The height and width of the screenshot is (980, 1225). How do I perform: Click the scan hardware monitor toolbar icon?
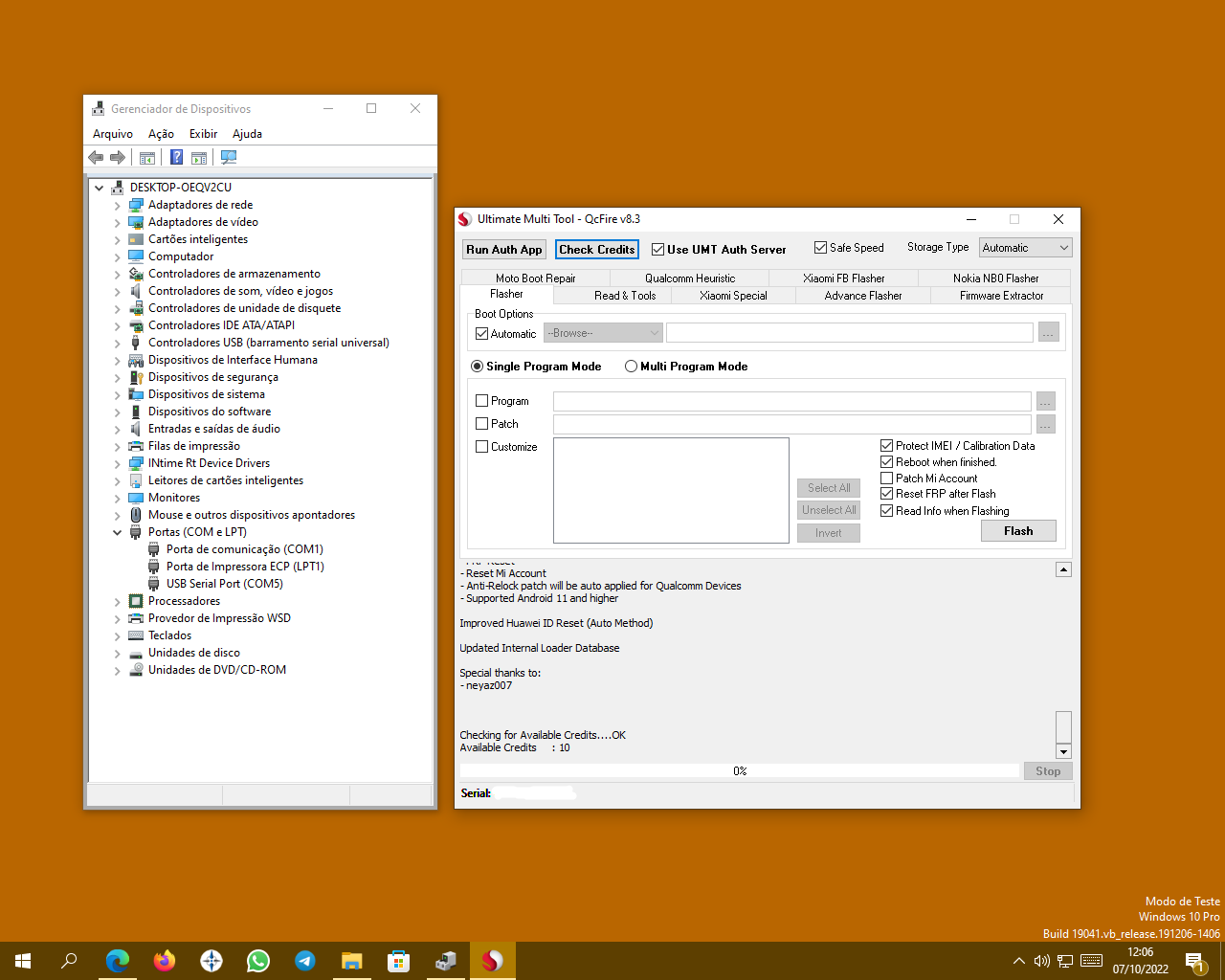click(229, 157)
